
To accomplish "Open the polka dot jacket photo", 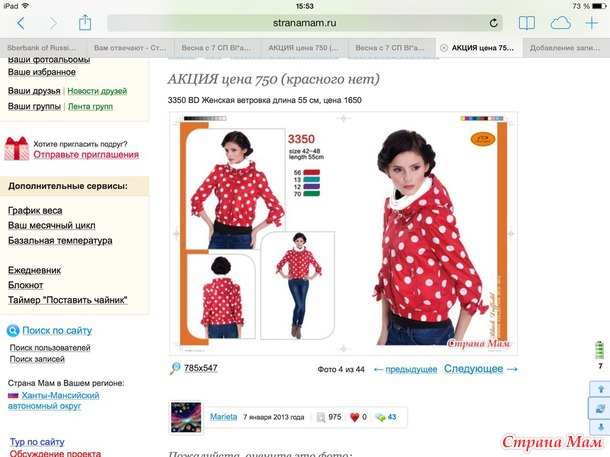I will pos(344,233).
